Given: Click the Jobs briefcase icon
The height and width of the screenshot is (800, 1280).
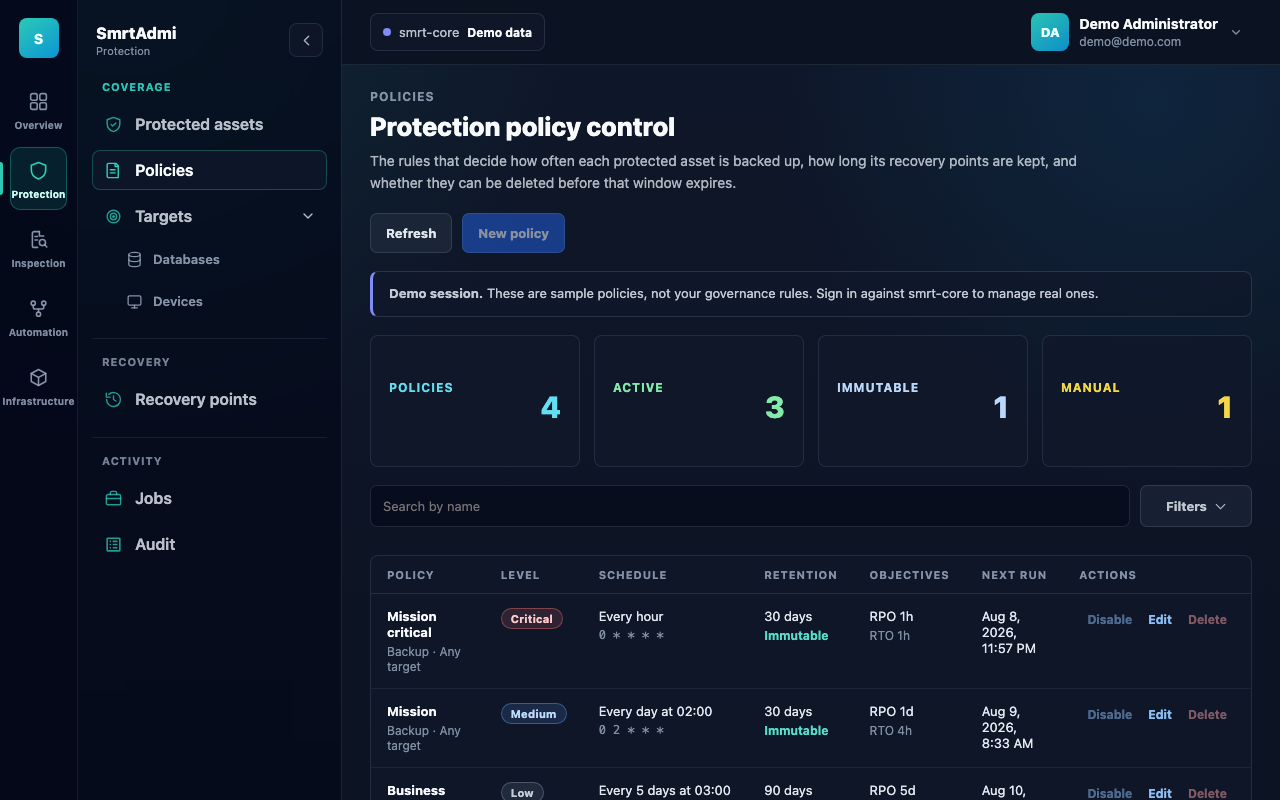Looking at the screenshot, I should [114, 499].
